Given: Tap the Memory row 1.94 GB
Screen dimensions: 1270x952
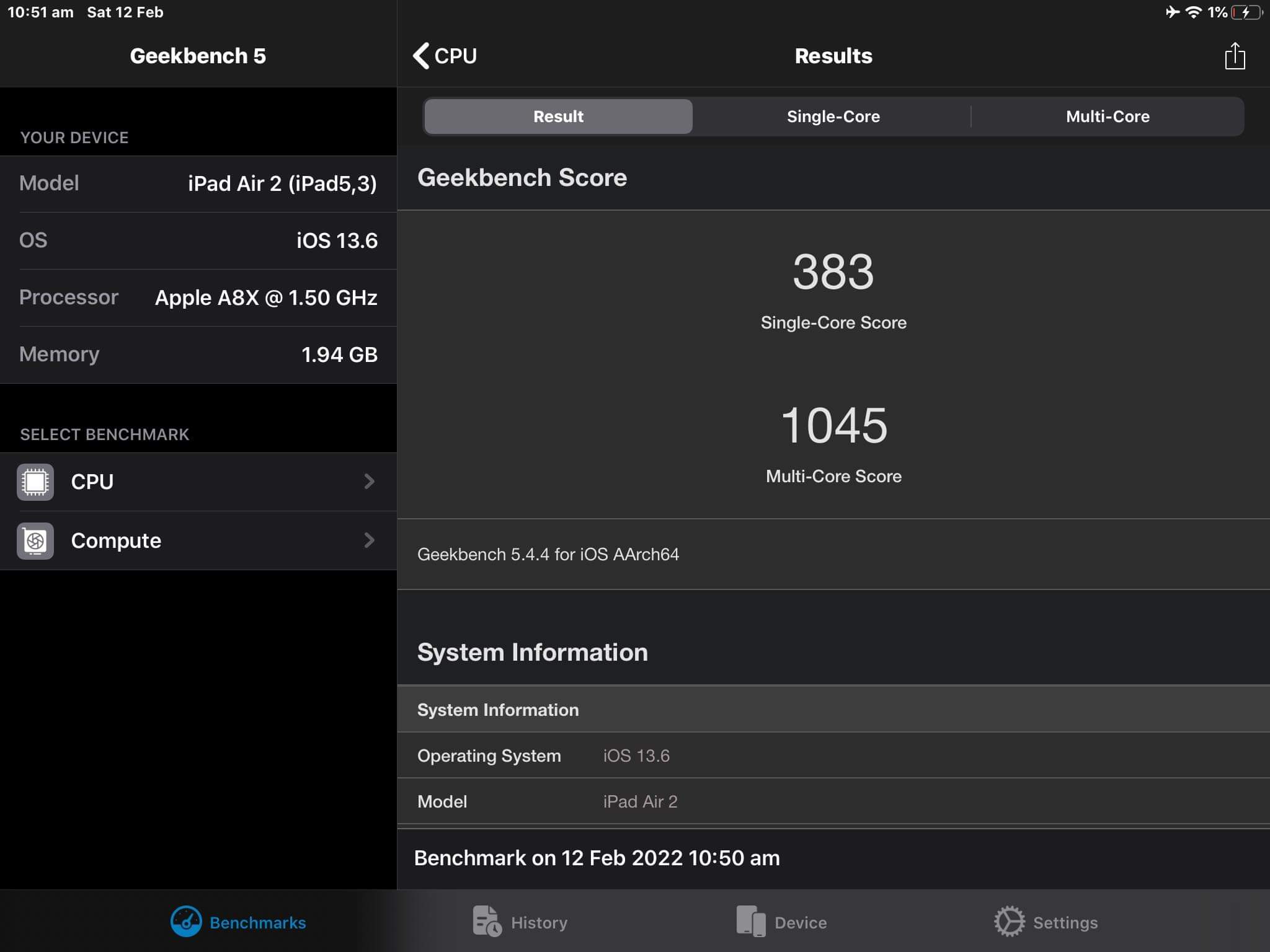Looking at the screenshot, I should [x=198, y=355].
